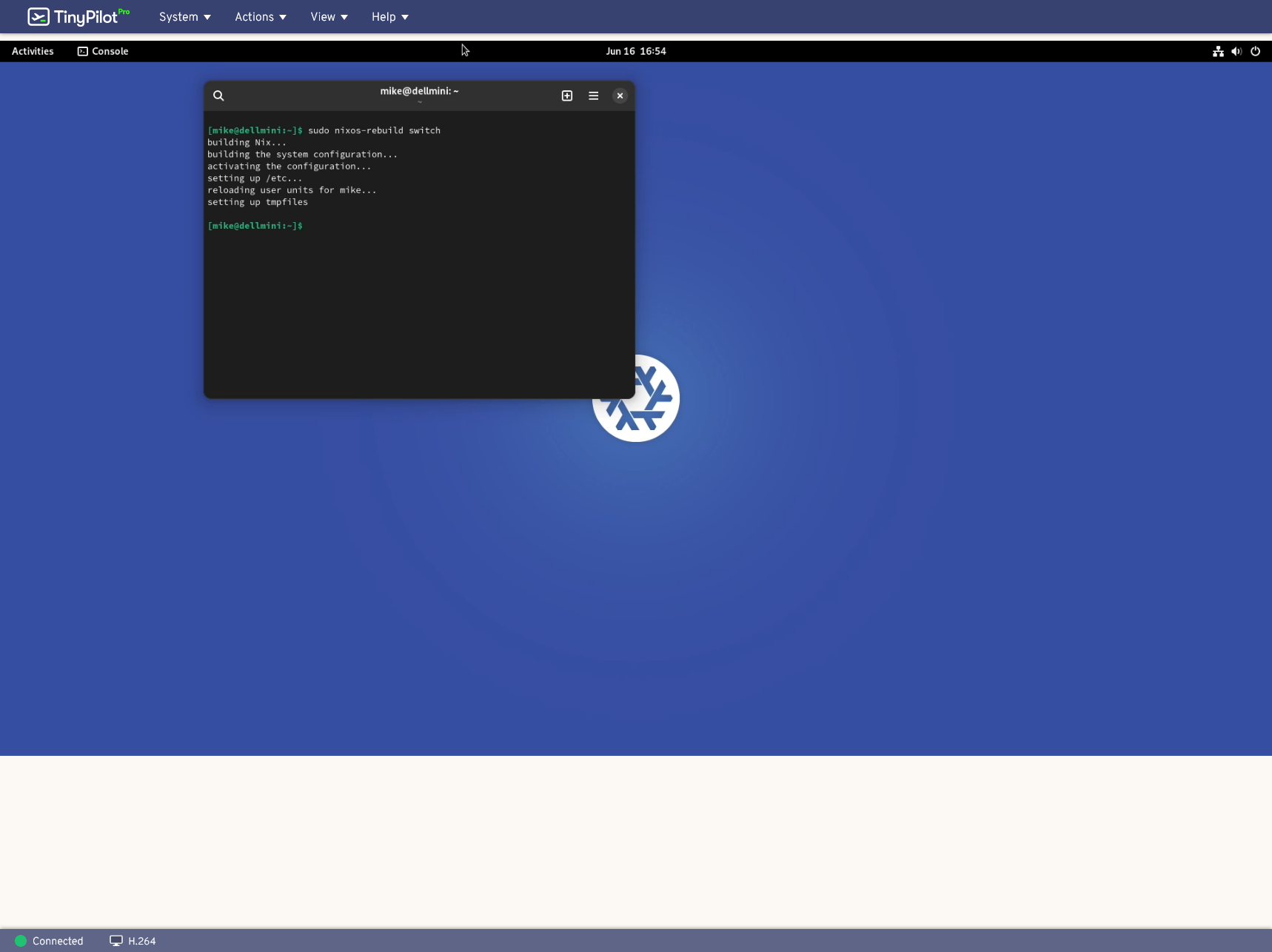Screen dimensions: 1272x952
Task: Click the H.264 video mode label
Action: coord(142,941)
